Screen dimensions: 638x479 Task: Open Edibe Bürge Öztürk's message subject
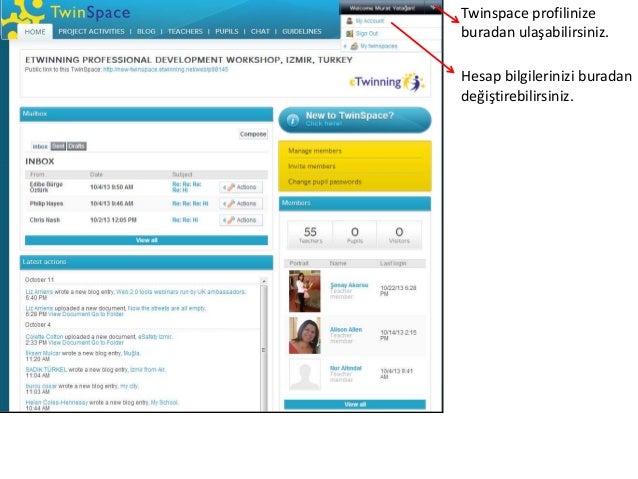[187, 187]
